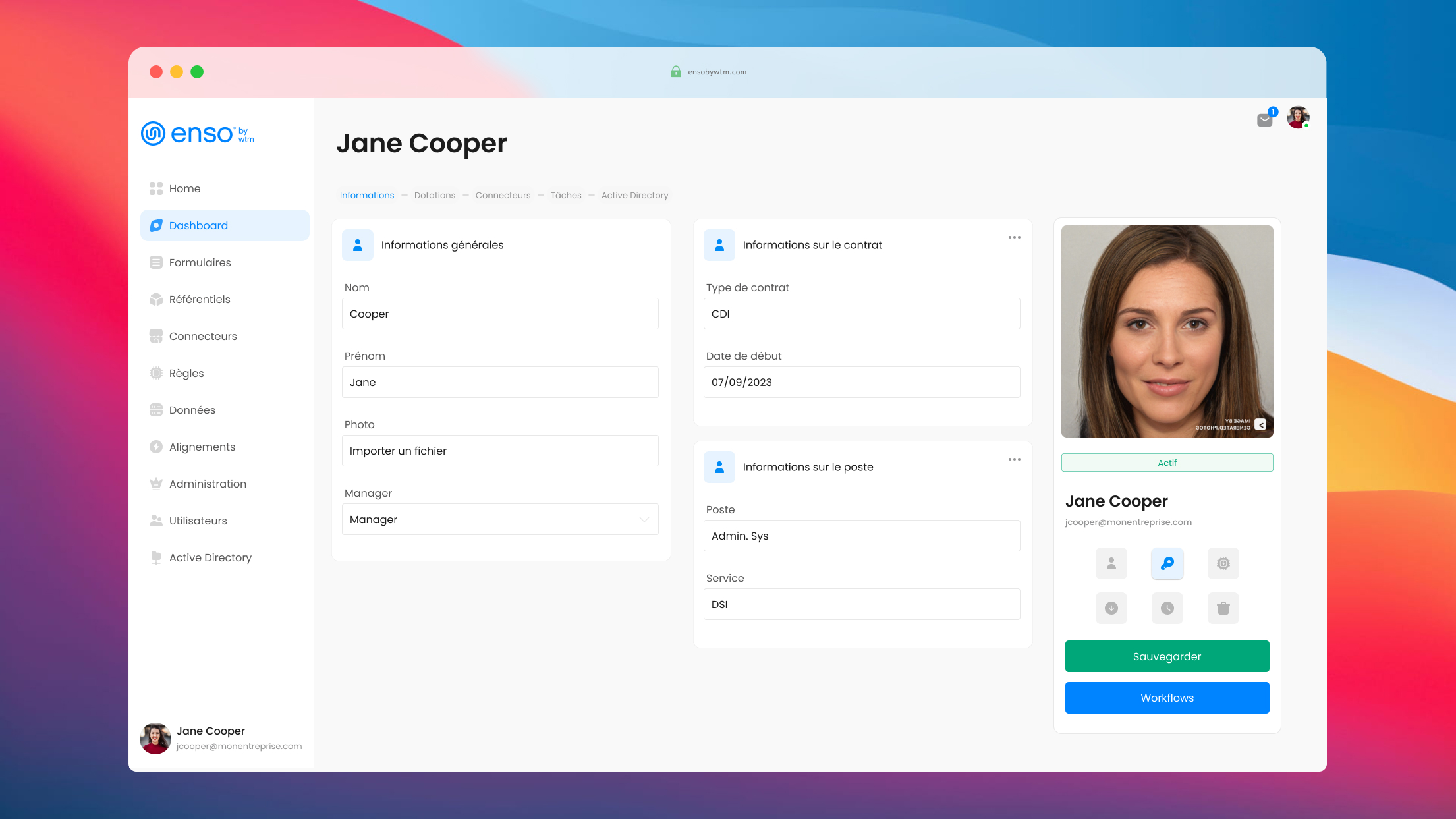Click the trash delete icon
The width and height of the screenshot is (1456, 819).
1223,607
